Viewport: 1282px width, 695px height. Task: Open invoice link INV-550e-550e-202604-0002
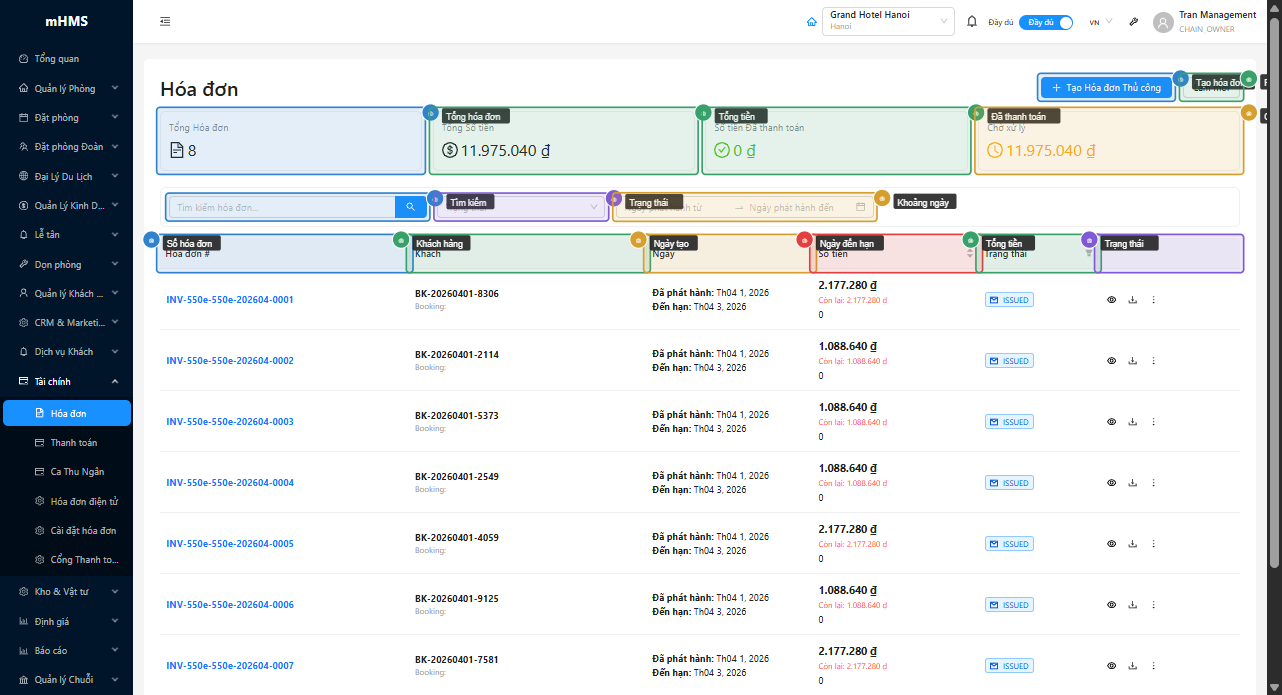tap(230, 361)
